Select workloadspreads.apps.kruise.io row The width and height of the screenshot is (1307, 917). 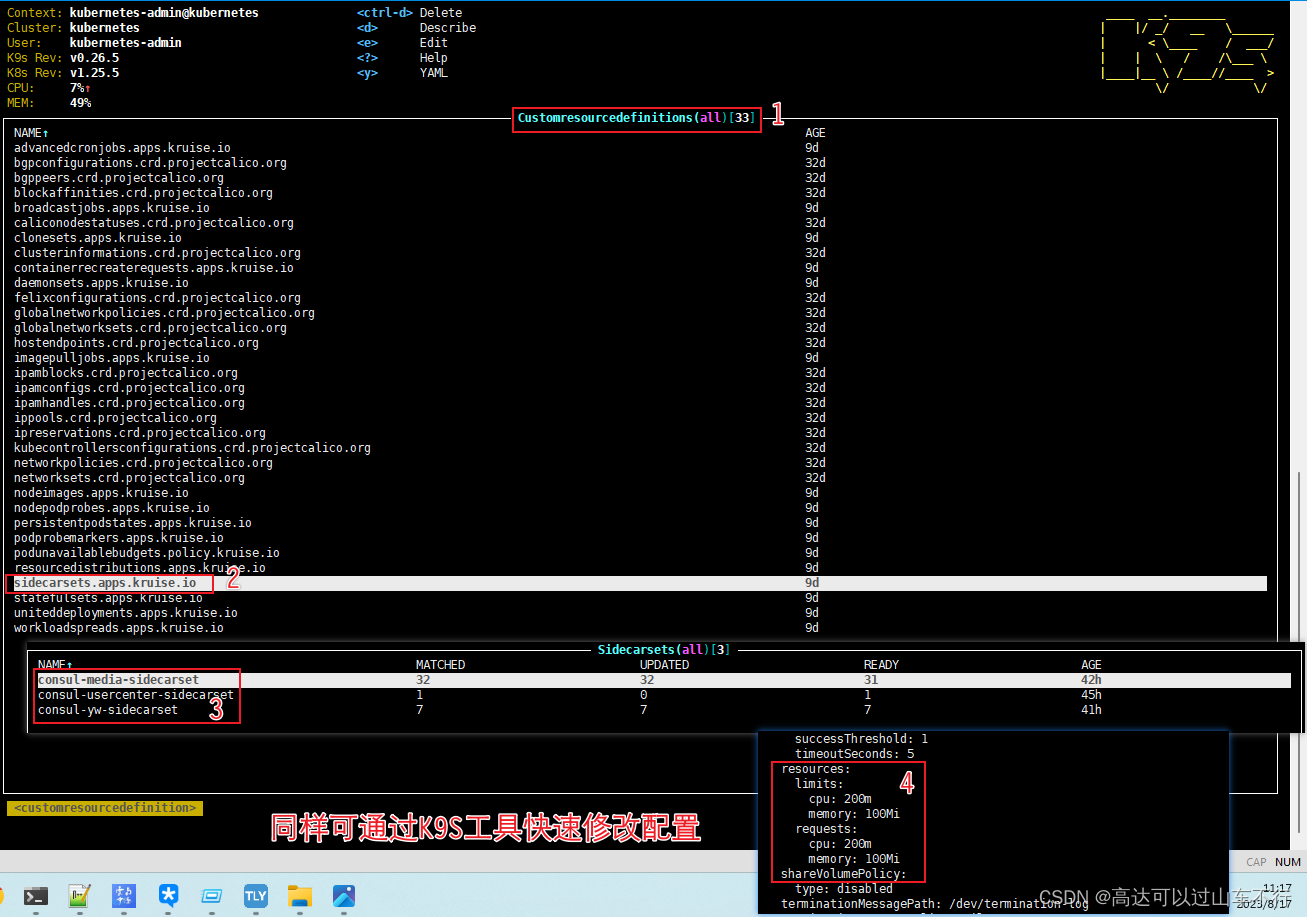640,628
